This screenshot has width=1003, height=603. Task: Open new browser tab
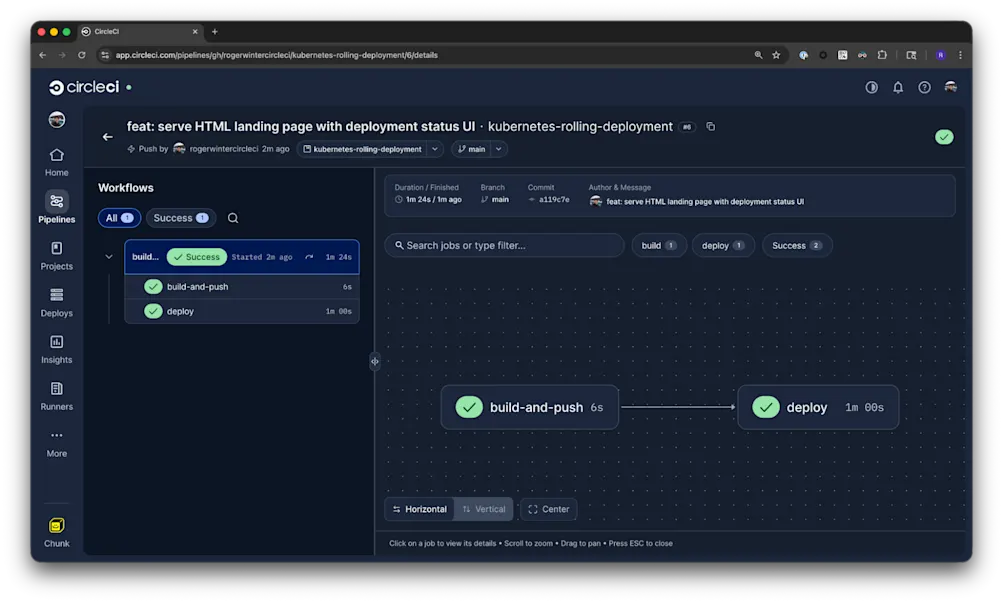pos(215,31)
